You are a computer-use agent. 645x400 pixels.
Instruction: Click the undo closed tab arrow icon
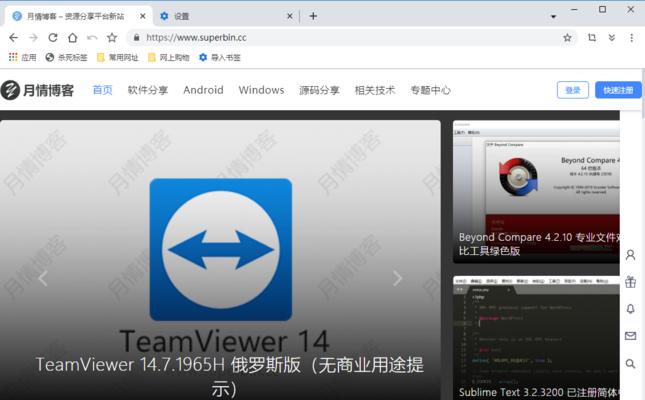tap(92, 38)
